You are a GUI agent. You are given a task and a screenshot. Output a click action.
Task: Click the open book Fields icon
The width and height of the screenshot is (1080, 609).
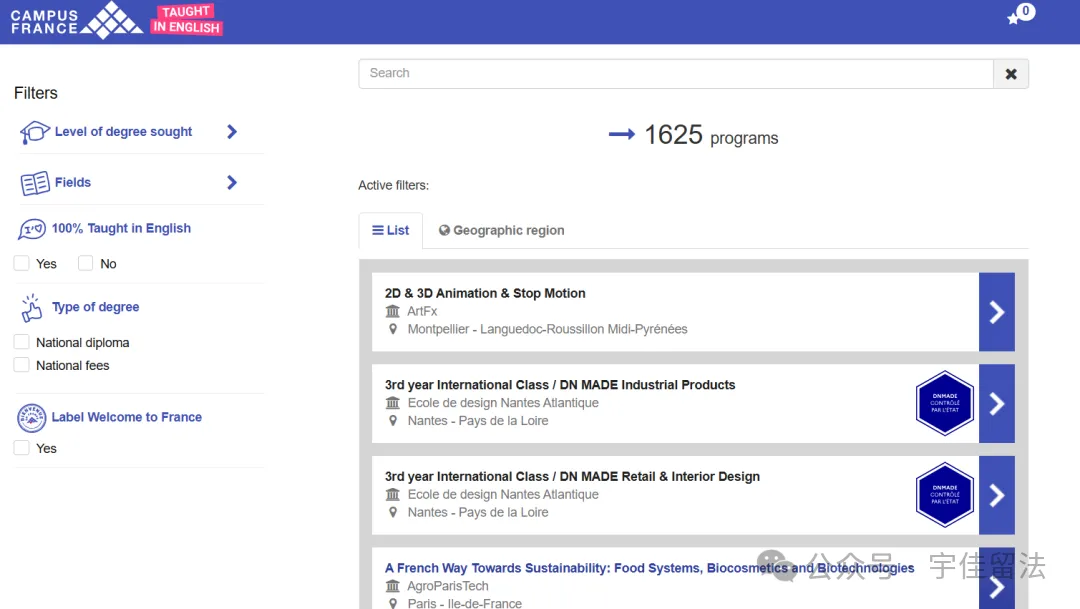pos(34,183)
